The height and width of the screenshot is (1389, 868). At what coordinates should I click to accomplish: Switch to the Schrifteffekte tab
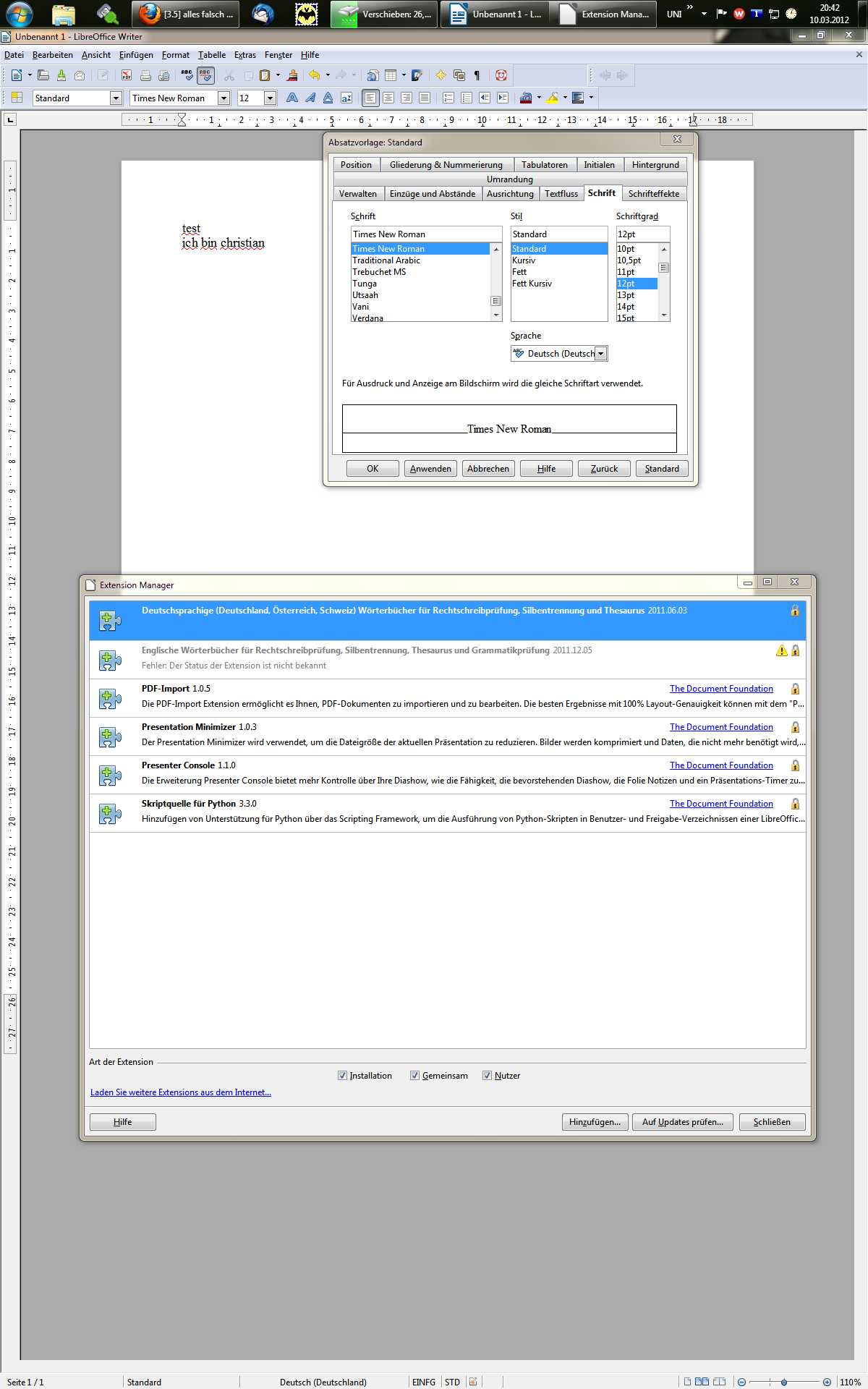coord(654,194)
